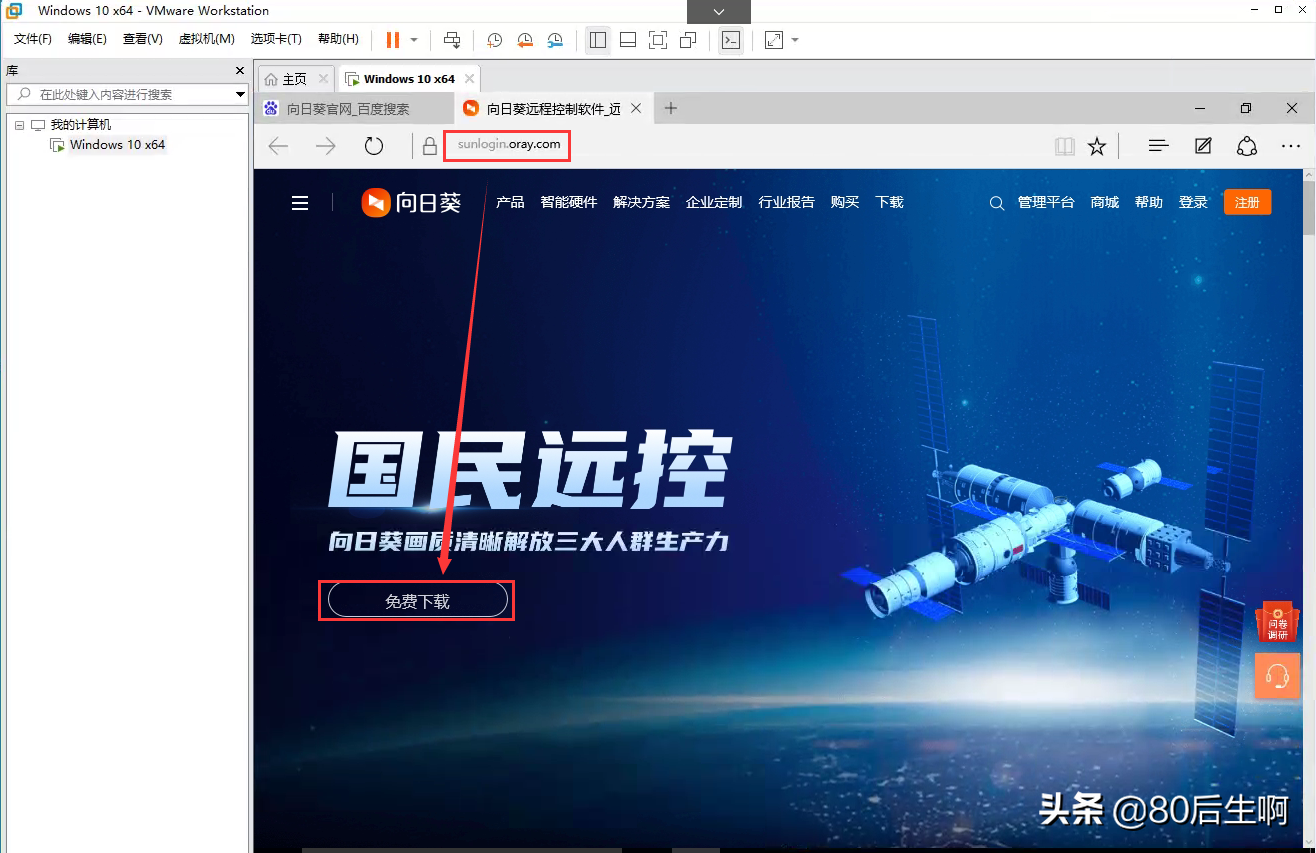Enter full screen mode

click(x=658, y=40)
